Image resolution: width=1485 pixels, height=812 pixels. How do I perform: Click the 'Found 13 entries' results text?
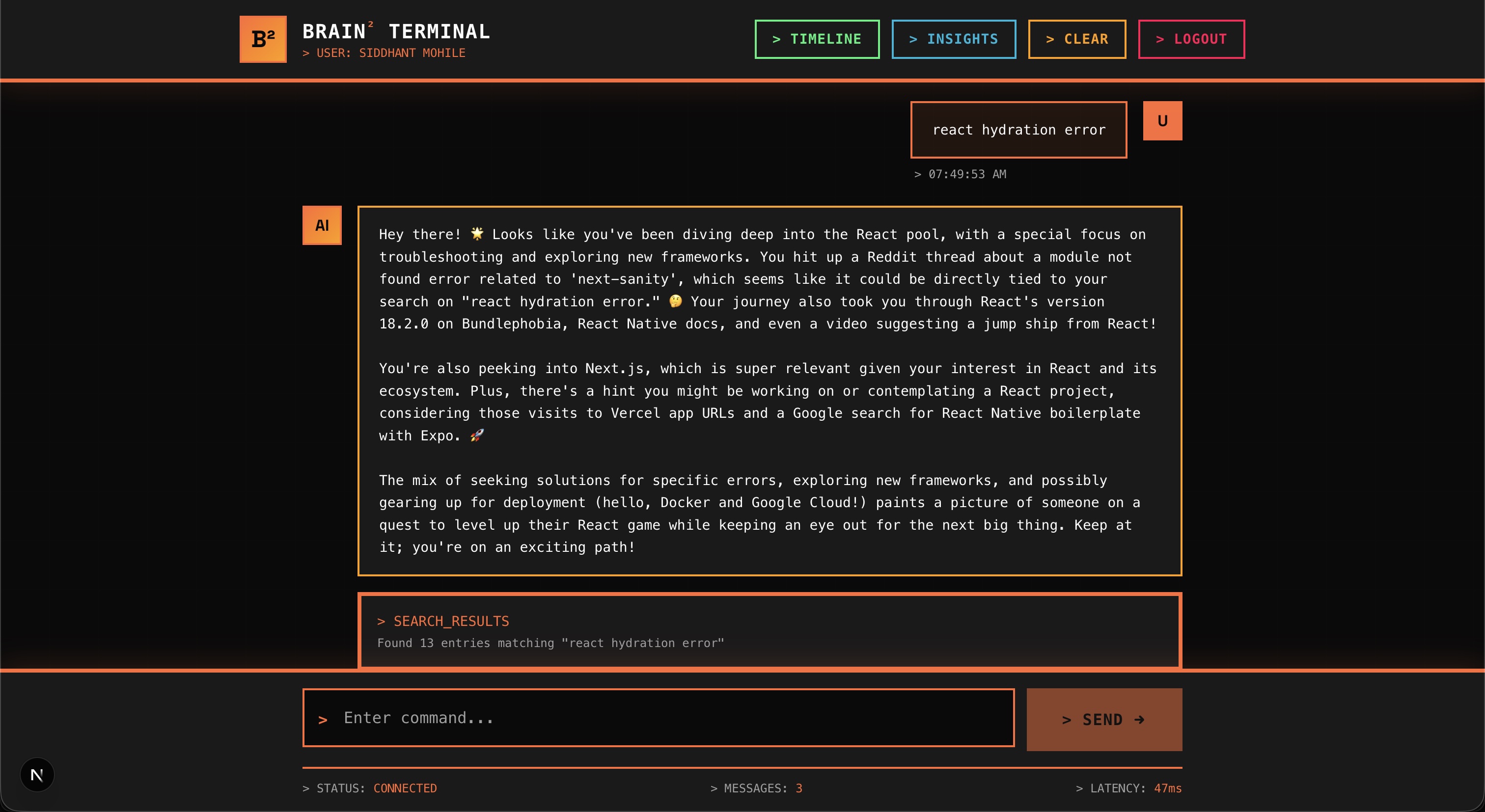click(550, 643)
